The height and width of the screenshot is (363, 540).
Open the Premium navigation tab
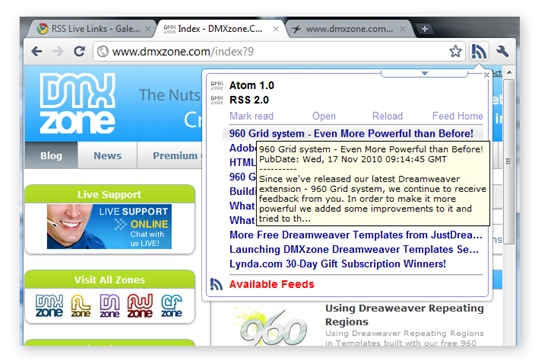(x=175, y=156)
